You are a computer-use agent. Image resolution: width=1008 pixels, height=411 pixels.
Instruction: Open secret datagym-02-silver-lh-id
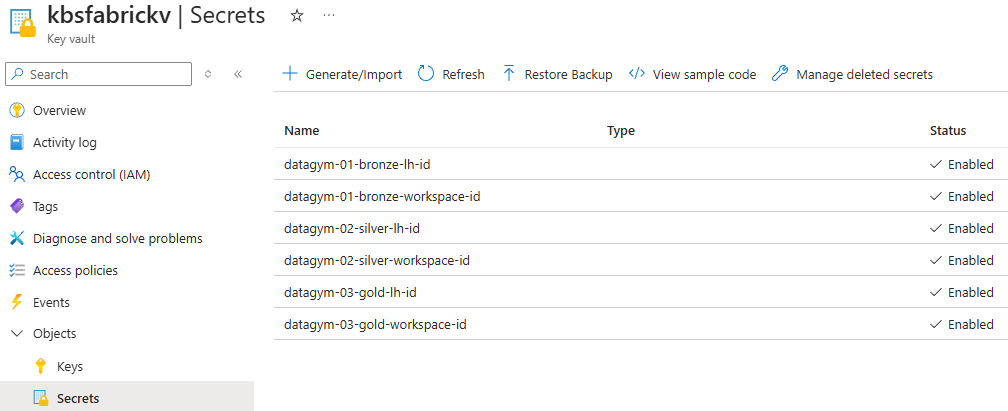352,228
